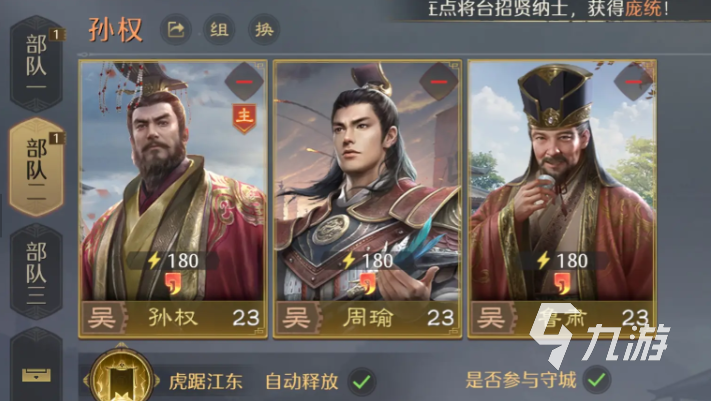Screen dimensions: 711x401
Task: Open the 组 group button
Action: tap(219, 30)
